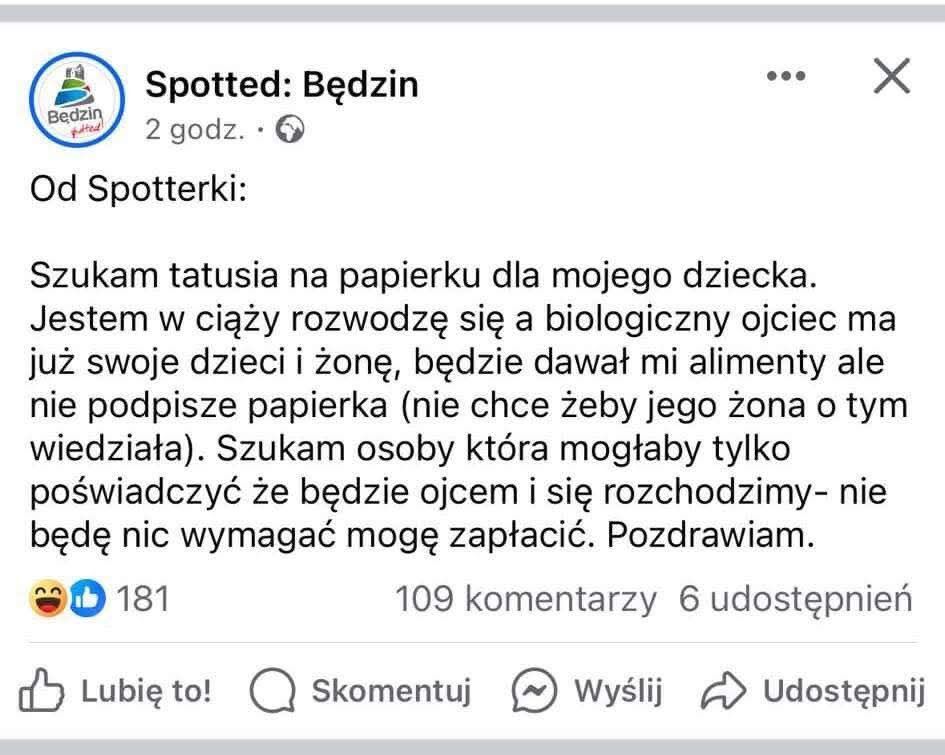The height and width of the screenshot is (755, 945).
Task: Close the post with the X icon
Action: point(891,77)
